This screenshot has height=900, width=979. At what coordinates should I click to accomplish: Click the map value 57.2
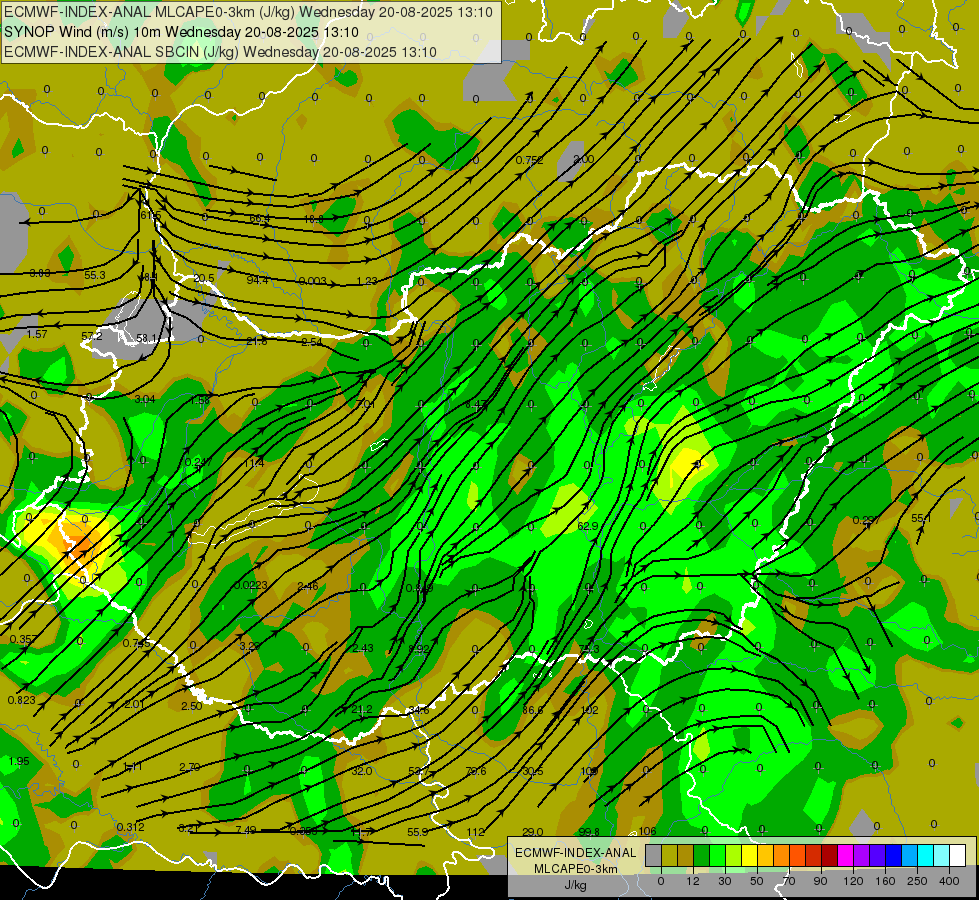[x=92, y=336]
